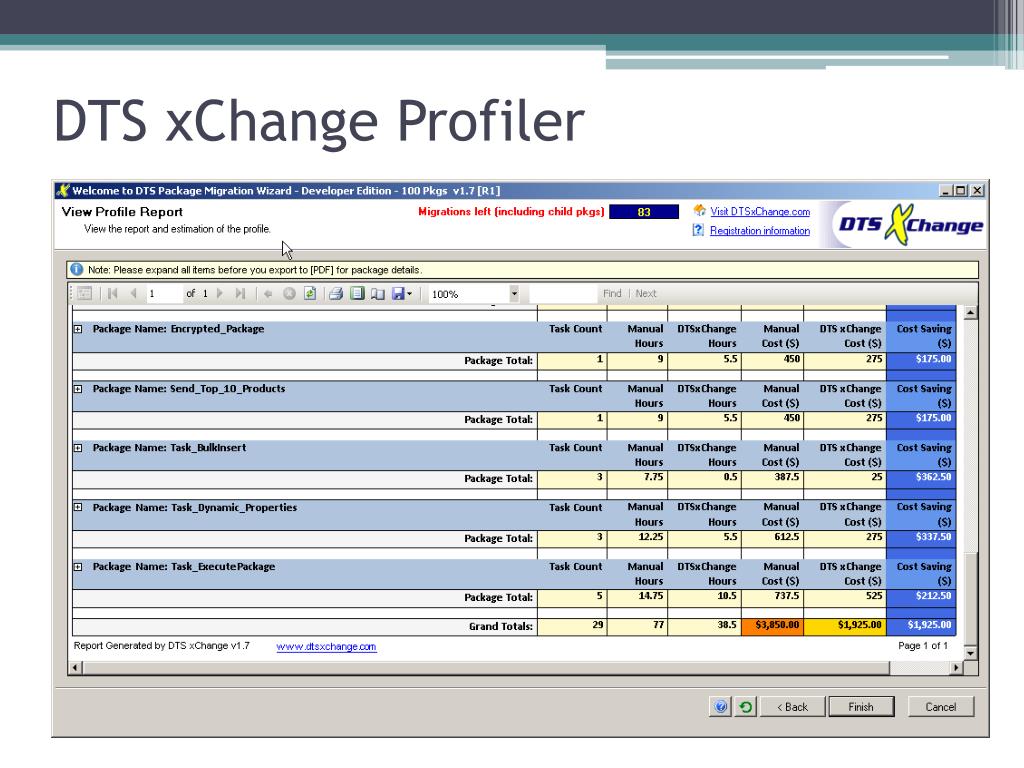Expand the Encrypted_Package row
The width and height of the screenshot is (1024, 768).
(78, 329)
